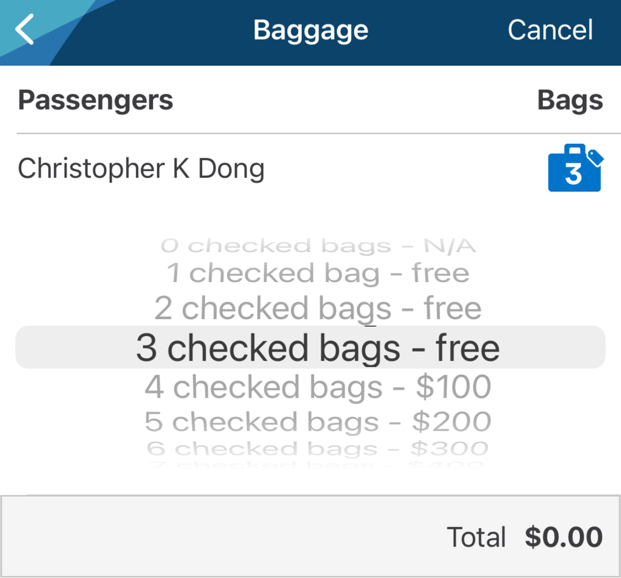Select 5 checked bags - $200 option
Viewport: 621px width, 578px height.
pyautogui.click(x=317, y=421)
